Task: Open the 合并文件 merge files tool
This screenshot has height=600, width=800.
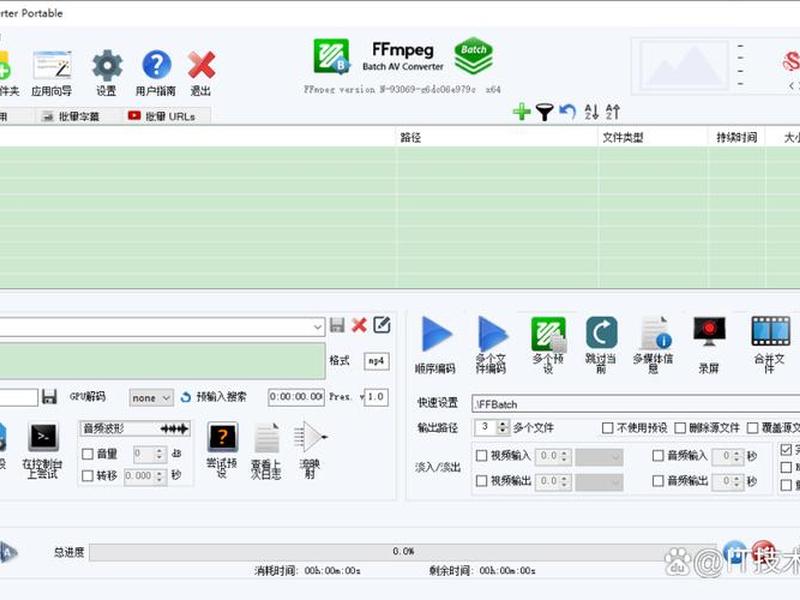Action: pyautogui.click(x=770, y=345)
